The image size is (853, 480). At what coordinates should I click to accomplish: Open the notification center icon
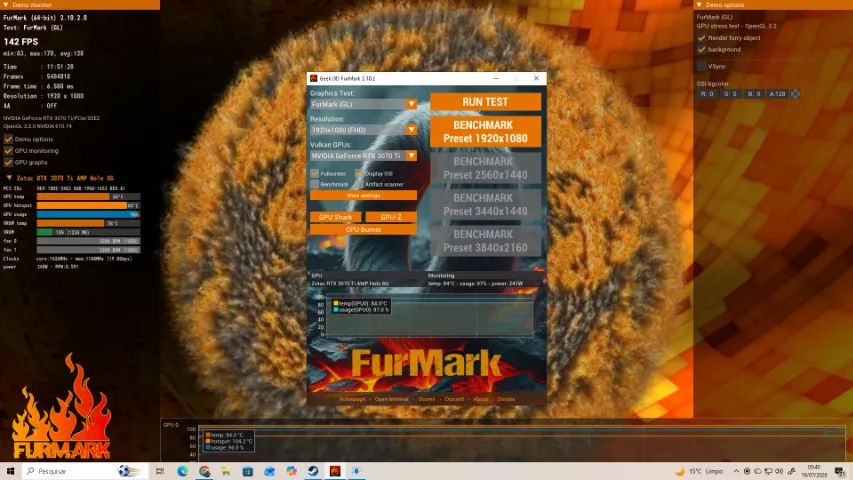840,471
